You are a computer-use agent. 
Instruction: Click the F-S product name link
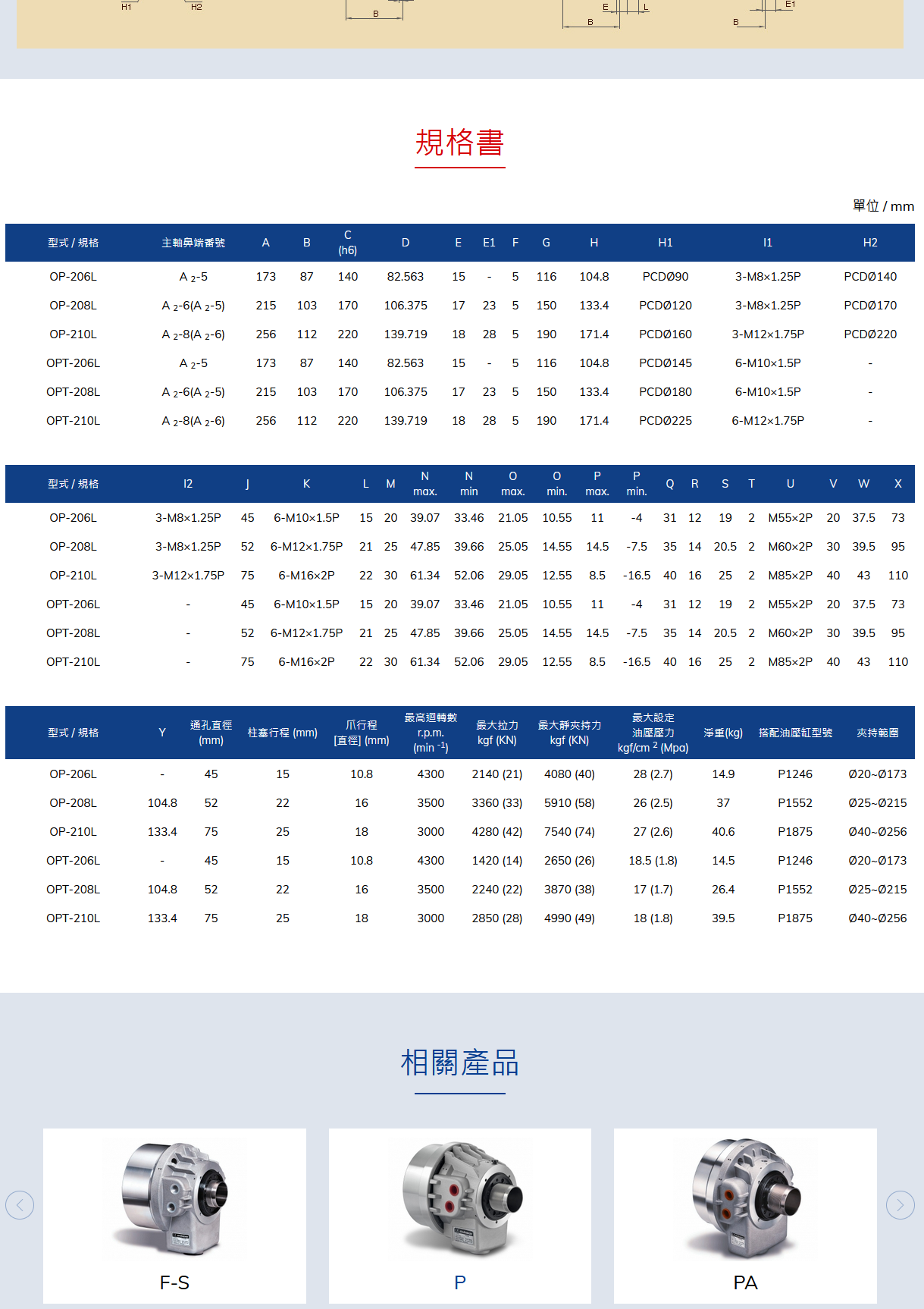coord(174,1282)
